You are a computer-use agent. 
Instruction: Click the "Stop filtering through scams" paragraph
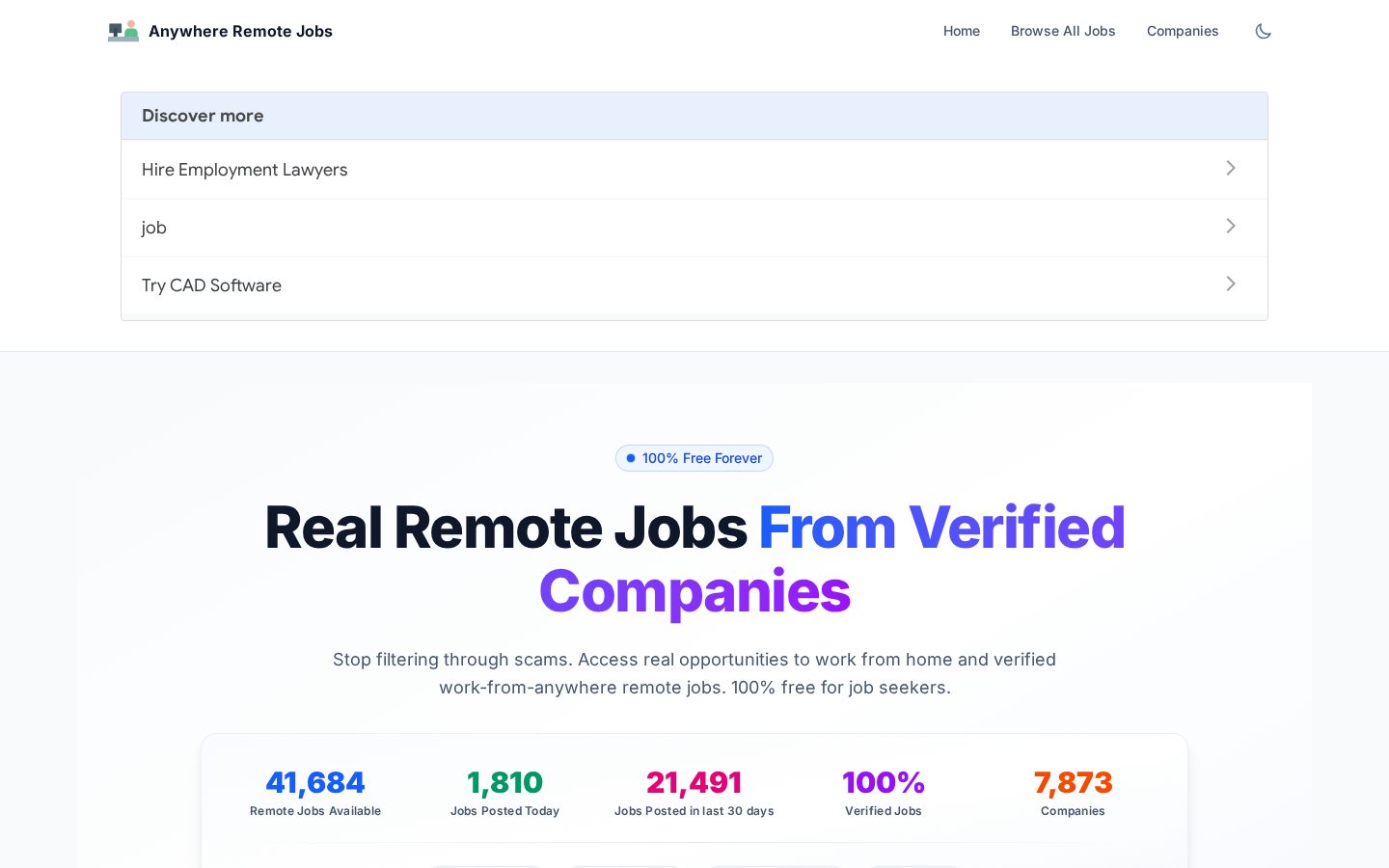coord(694,673)
